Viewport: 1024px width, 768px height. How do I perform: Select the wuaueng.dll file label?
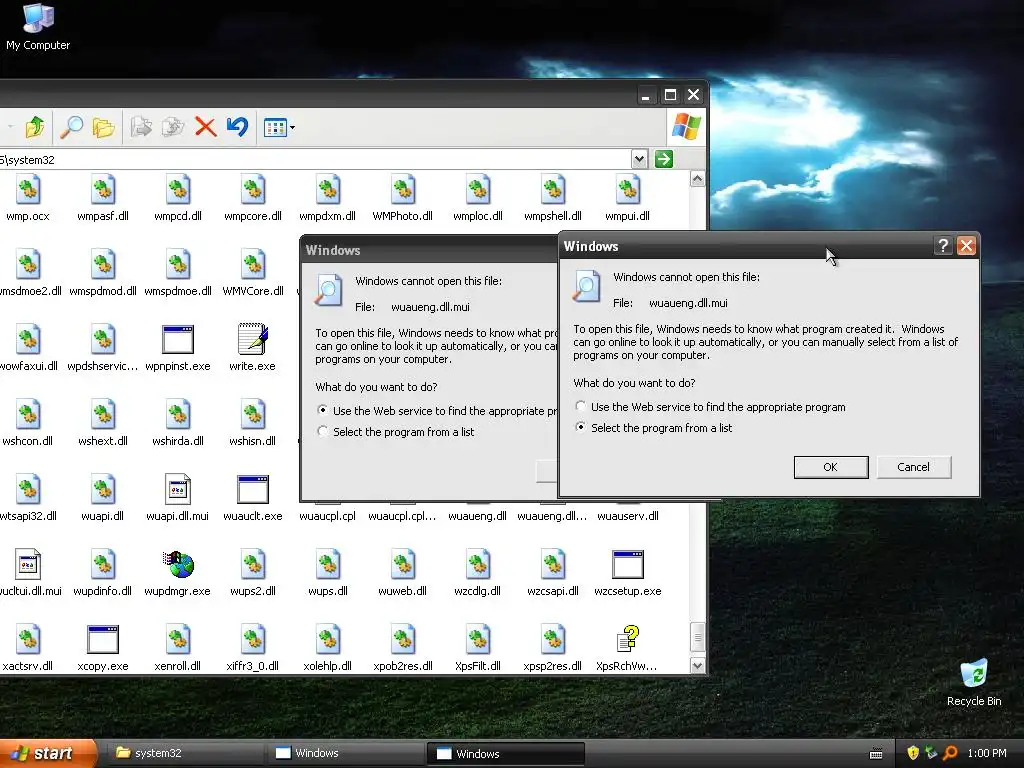click(x=477, y=516)
